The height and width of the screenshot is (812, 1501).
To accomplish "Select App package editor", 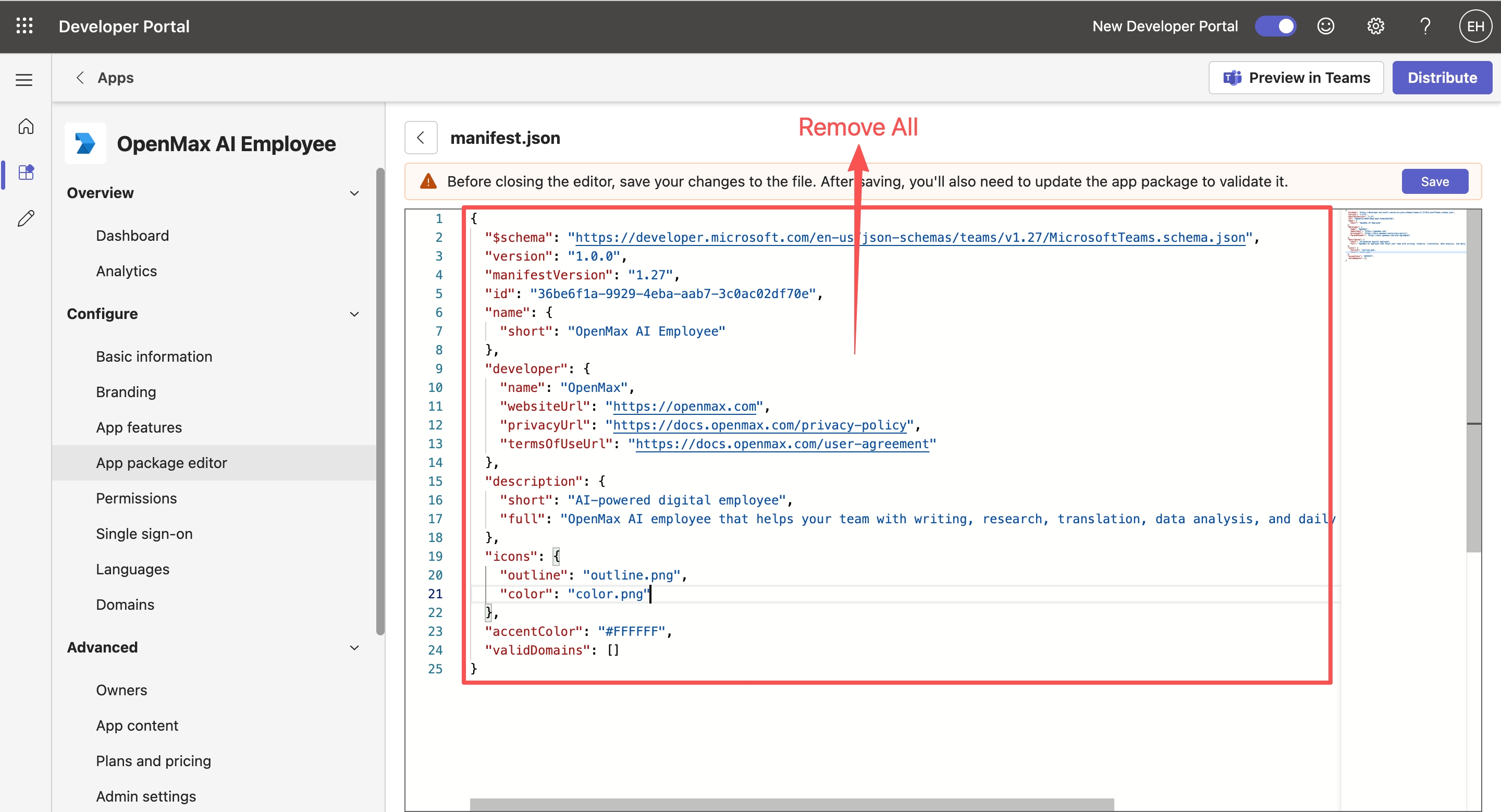I will click(214, 462).
